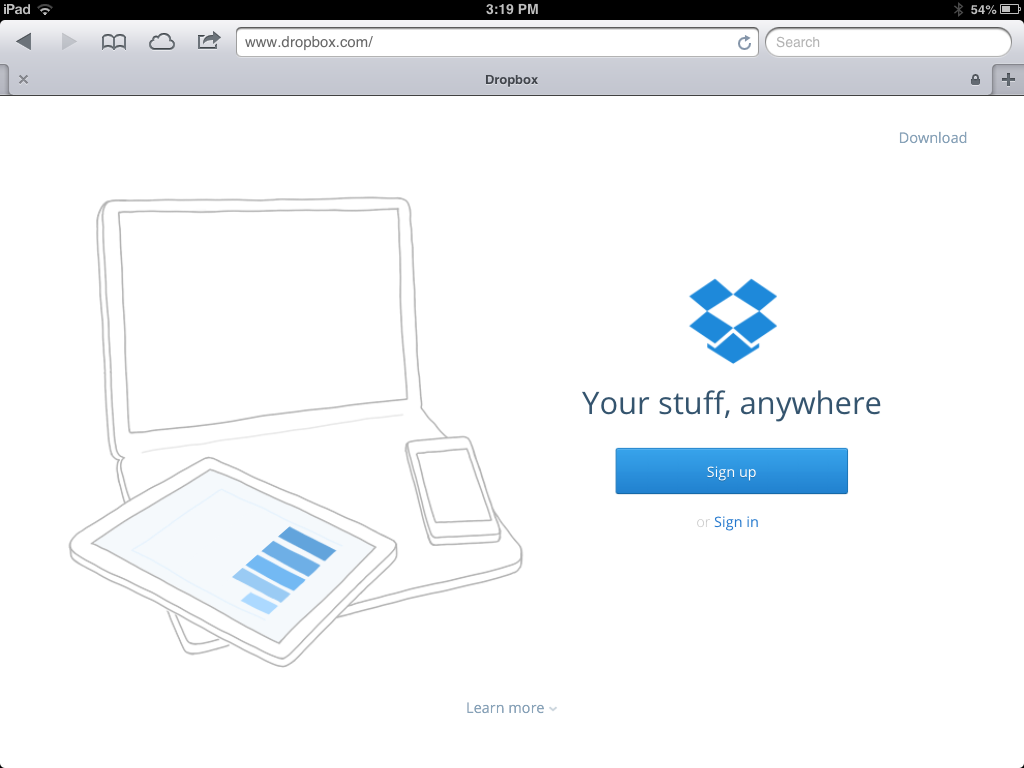This screenshot has height=768, width=1024.
Task: Open a new tab with the plus icon
Action: click(1008, 80)
